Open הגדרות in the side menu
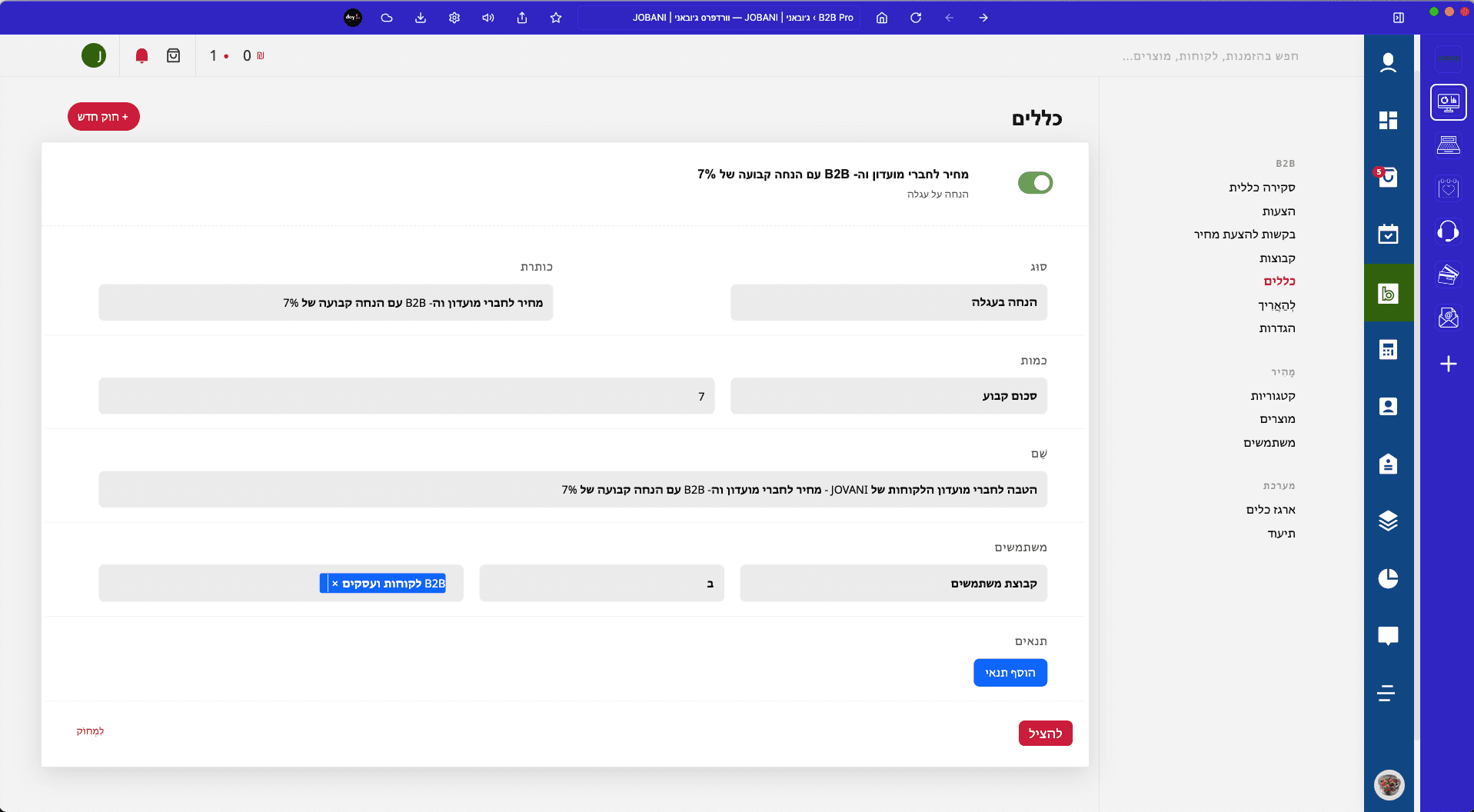The image size is (1474, 812). pos(1277,328)
